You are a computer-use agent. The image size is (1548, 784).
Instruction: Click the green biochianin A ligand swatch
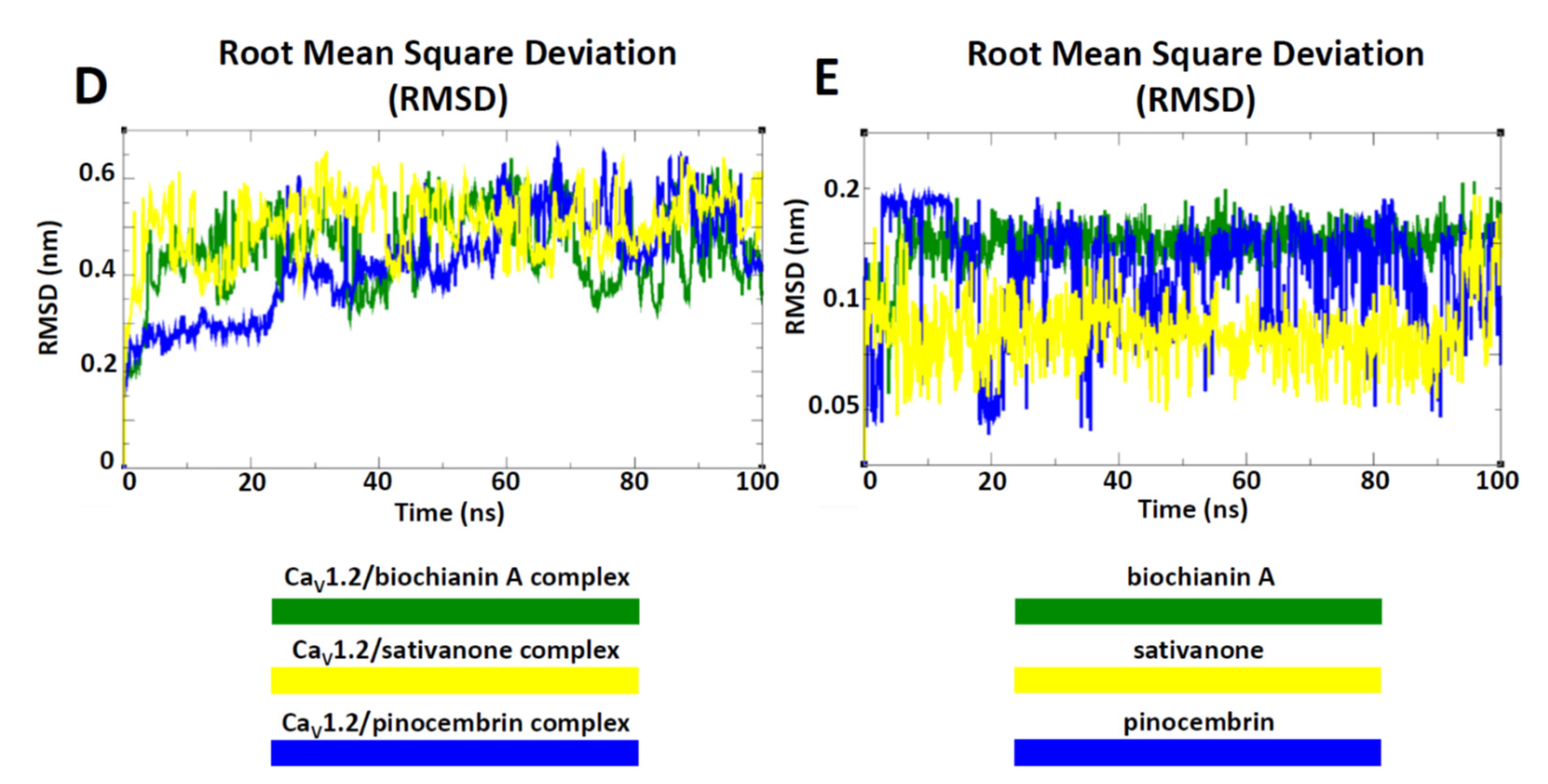(1197, 611)
